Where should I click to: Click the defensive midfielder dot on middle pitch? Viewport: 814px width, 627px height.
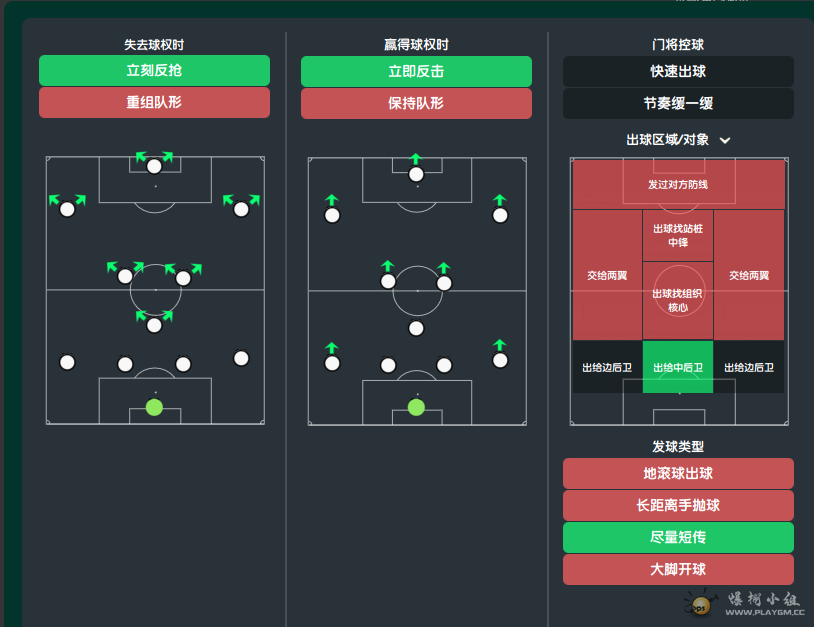coord(416,329)
